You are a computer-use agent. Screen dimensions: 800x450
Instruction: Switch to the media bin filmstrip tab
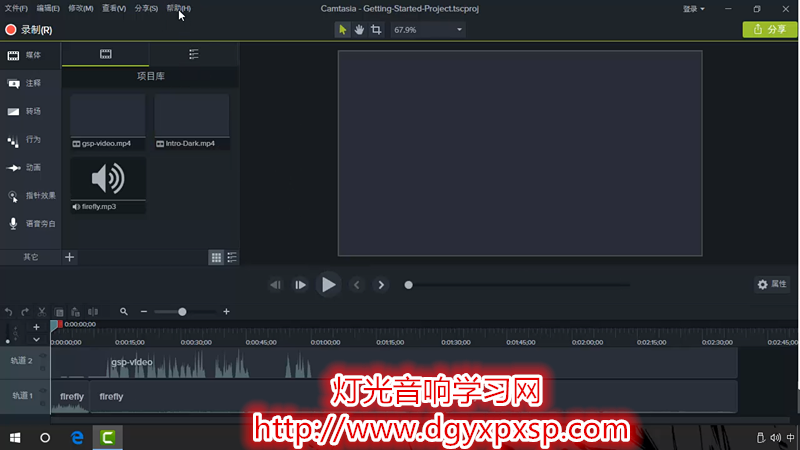click(x=106, y=54)
